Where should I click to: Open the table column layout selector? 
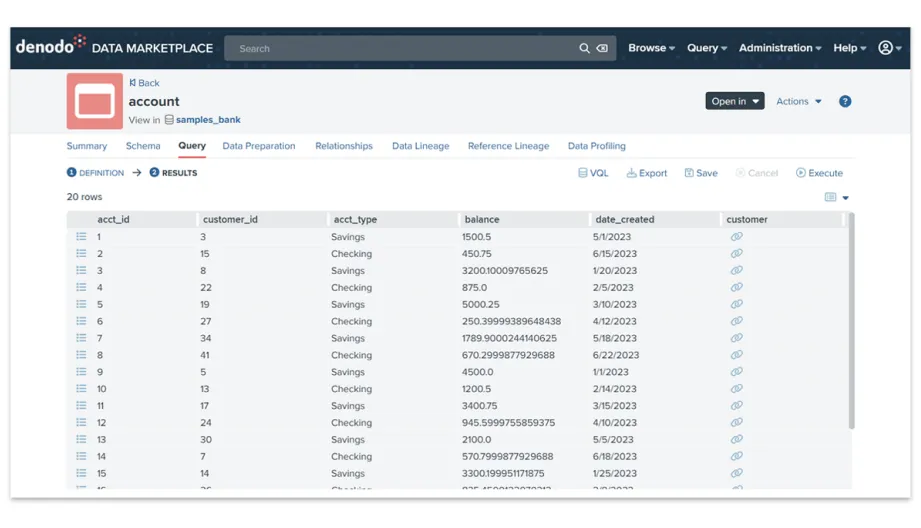[837, 197]
